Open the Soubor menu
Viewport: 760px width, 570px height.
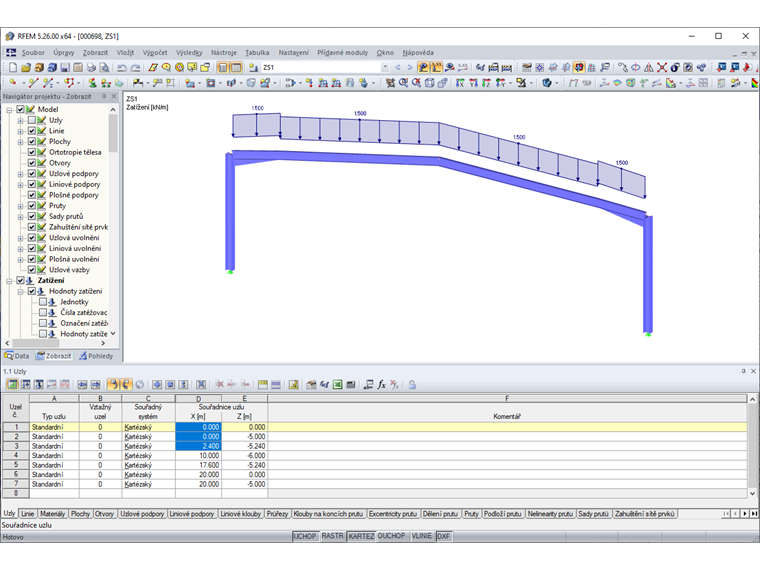33,52
